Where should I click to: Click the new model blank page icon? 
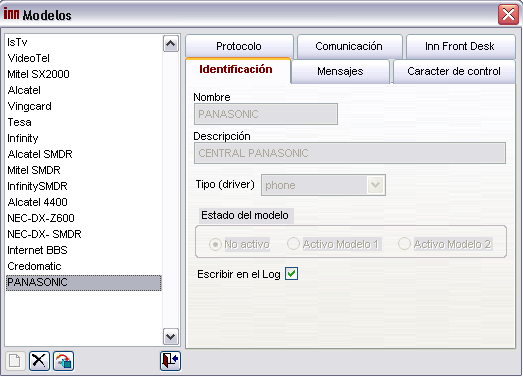click(15, 361)
